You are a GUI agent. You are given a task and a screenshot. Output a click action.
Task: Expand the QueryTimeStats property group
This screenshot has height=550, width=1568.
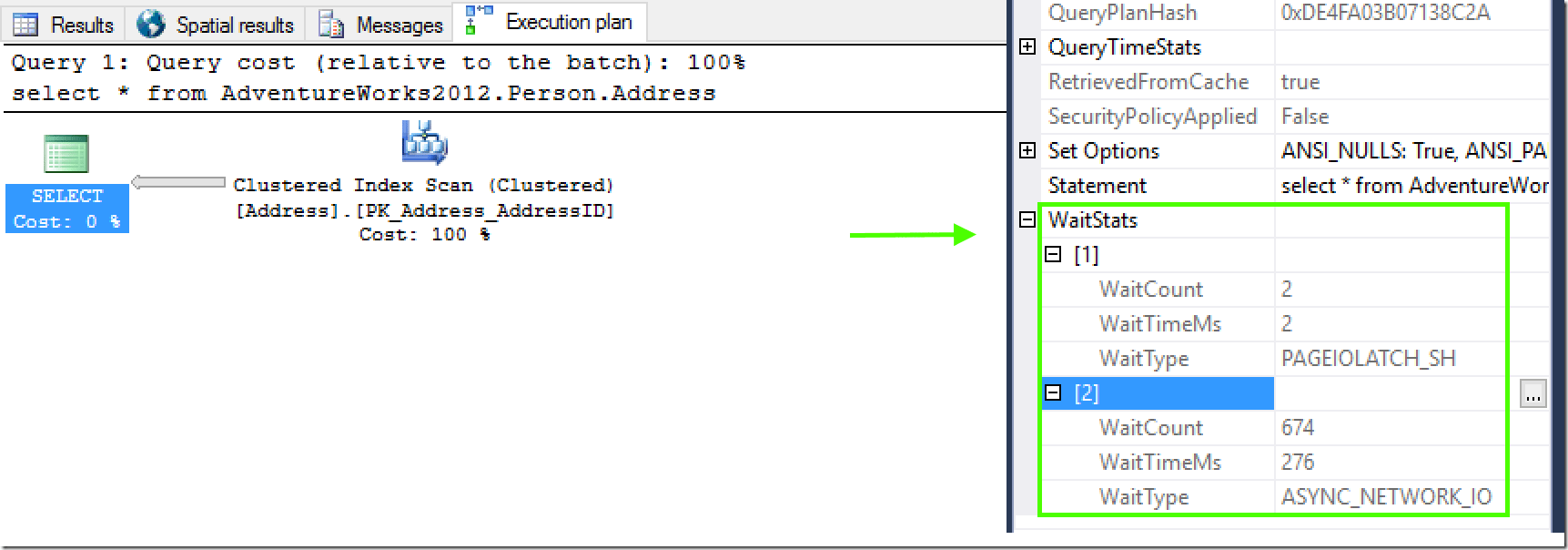point(1026,47)
